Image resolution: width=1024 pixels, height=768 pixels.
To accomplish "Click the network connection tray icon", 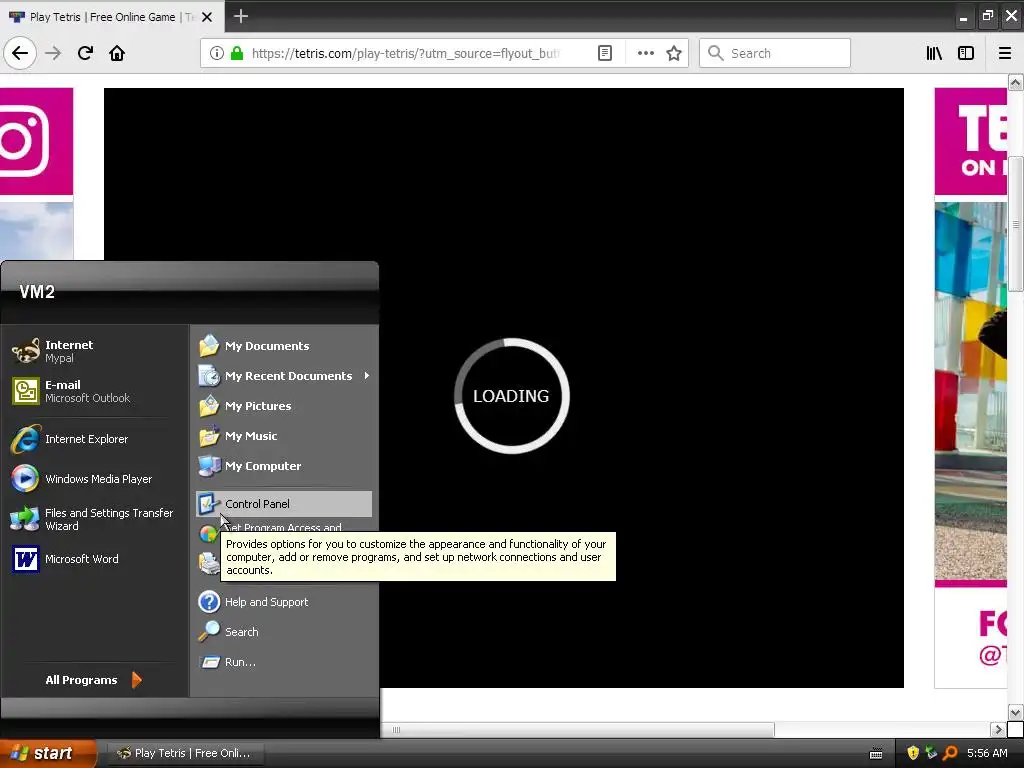I will point(931,753).
